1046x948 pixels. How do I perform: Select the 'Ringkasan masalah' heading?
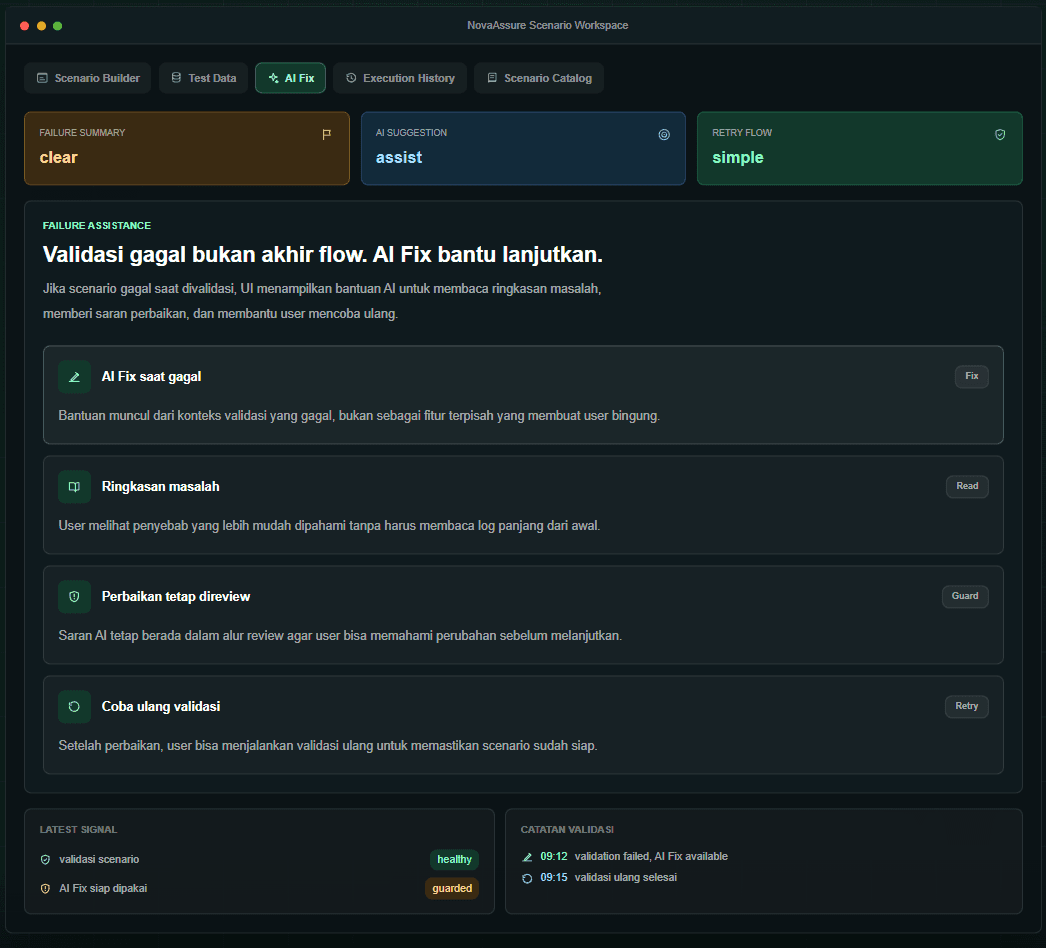tap(160, 487)
